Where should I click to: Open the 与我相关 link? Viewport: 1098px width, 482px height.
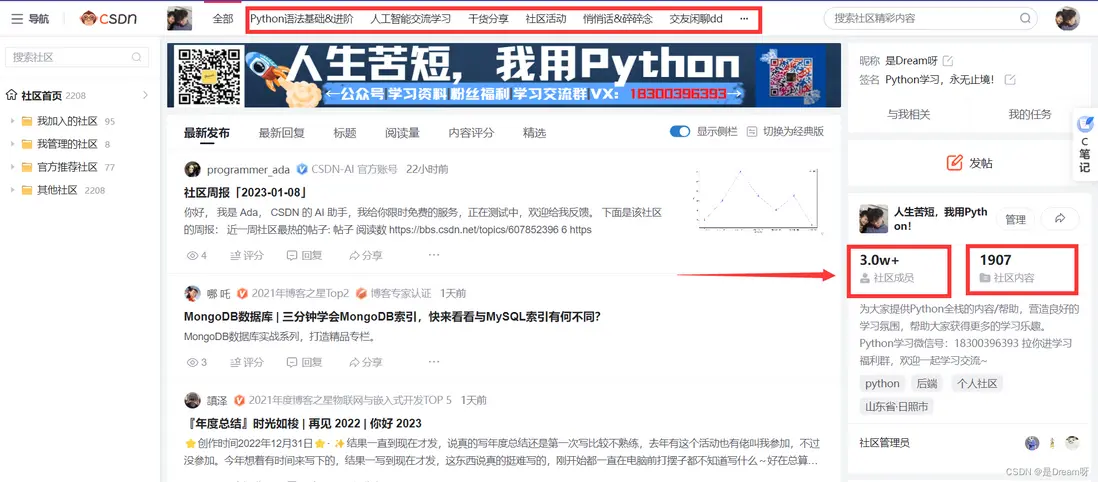tap(909, 114)
